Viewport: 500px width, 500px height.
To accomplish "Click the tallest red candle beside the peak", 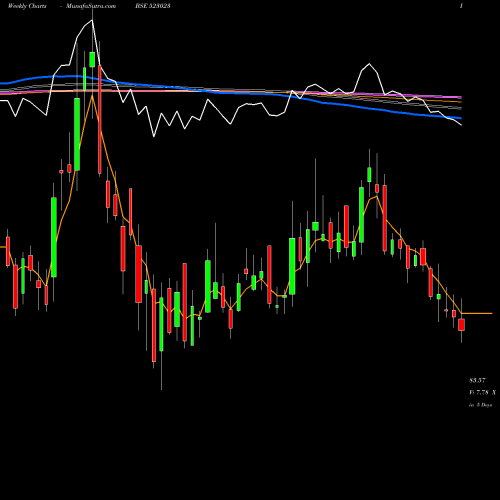I will click(100, 119).
